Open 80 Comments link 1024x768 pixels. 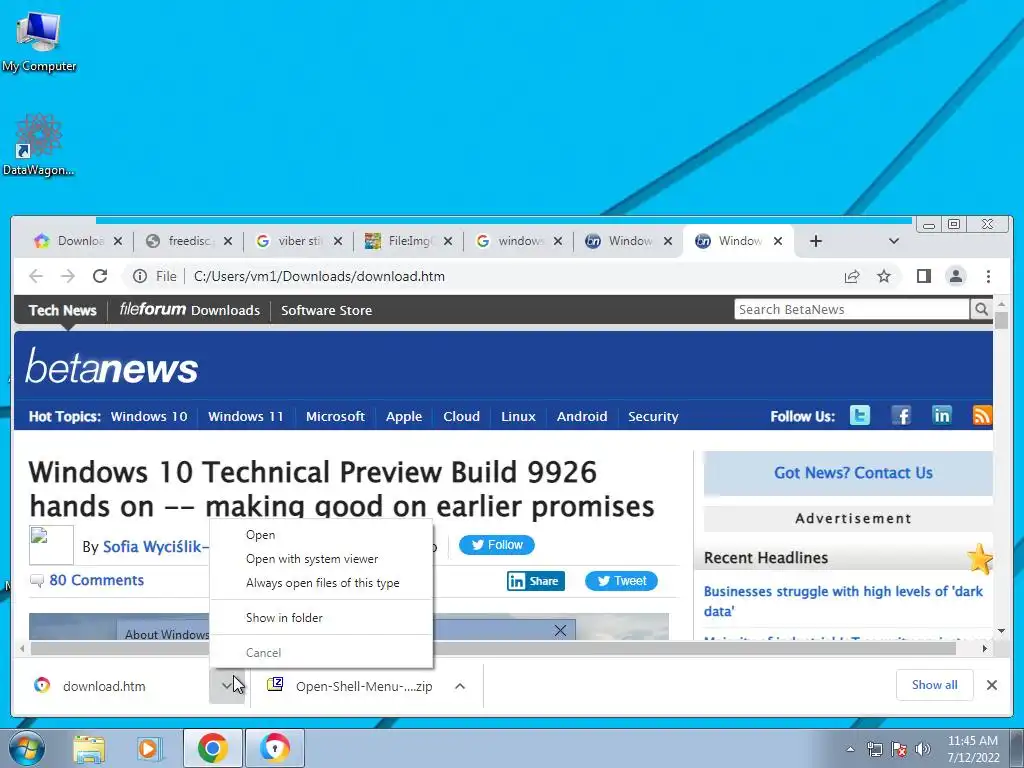pos(97,580)
